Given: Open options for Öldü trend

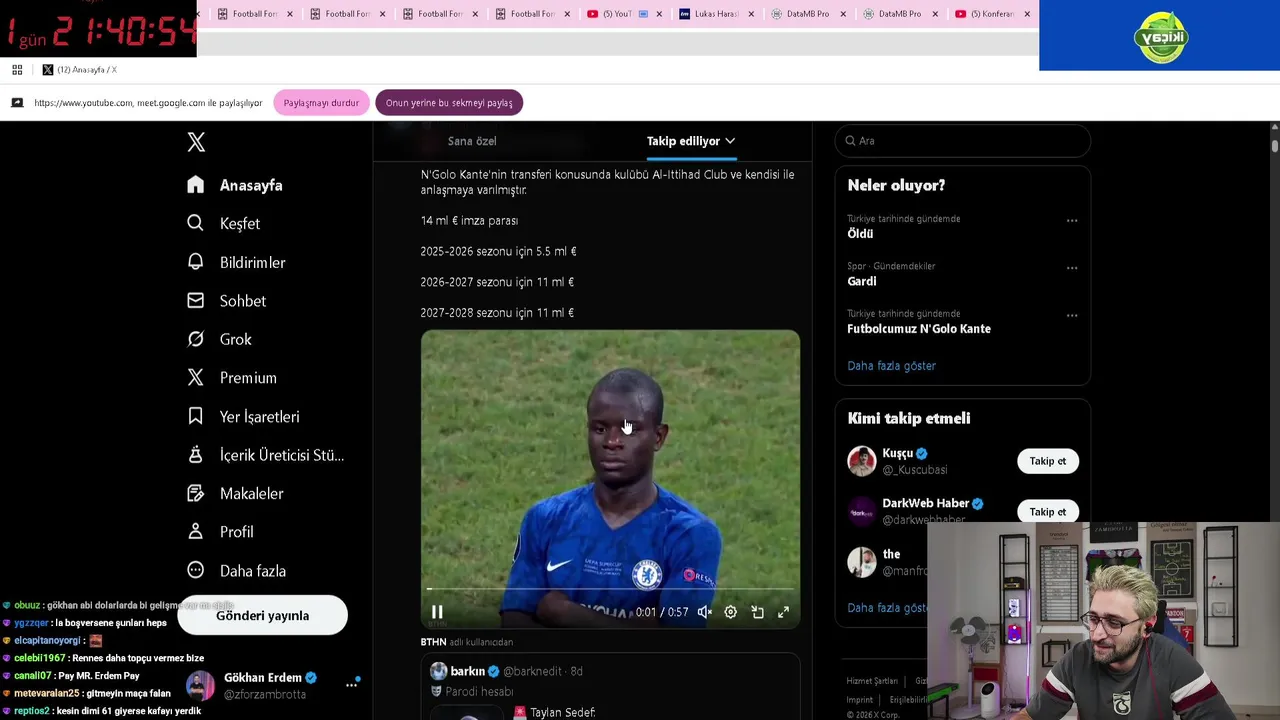Looking at the screenshot, I should (x=1072, y=221).
